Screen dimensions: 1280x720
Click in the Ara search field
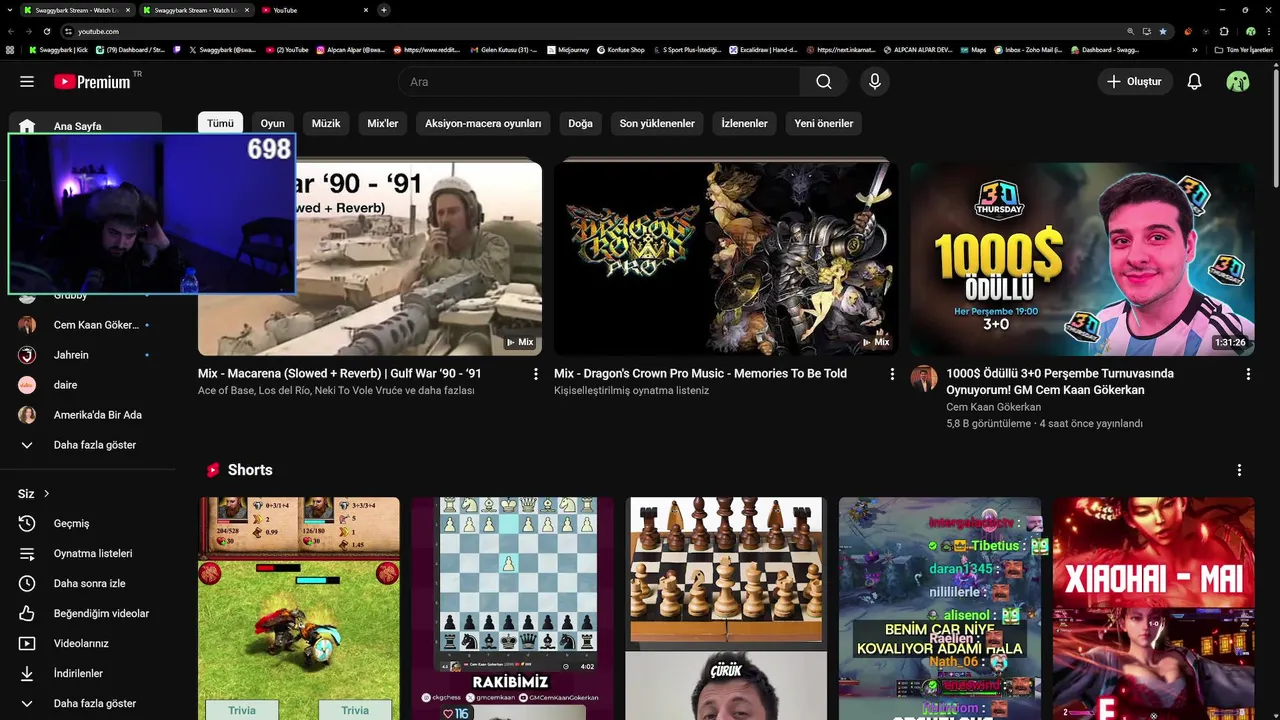(600, 82)
